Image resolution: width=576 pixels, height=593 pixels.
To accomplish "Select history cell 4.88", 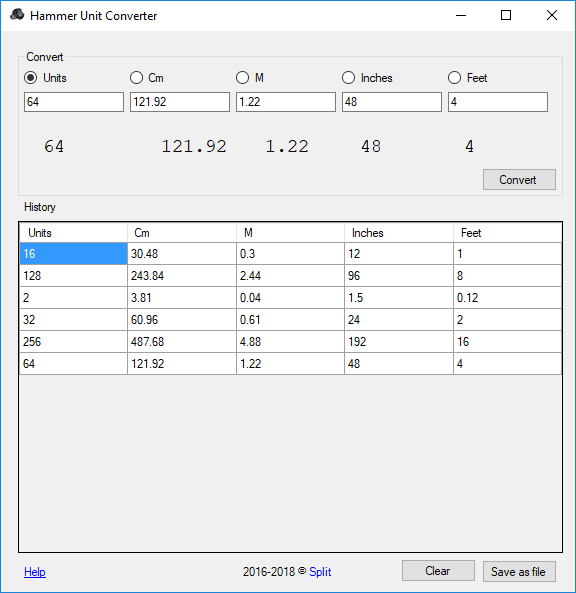I will coord(290,342).
